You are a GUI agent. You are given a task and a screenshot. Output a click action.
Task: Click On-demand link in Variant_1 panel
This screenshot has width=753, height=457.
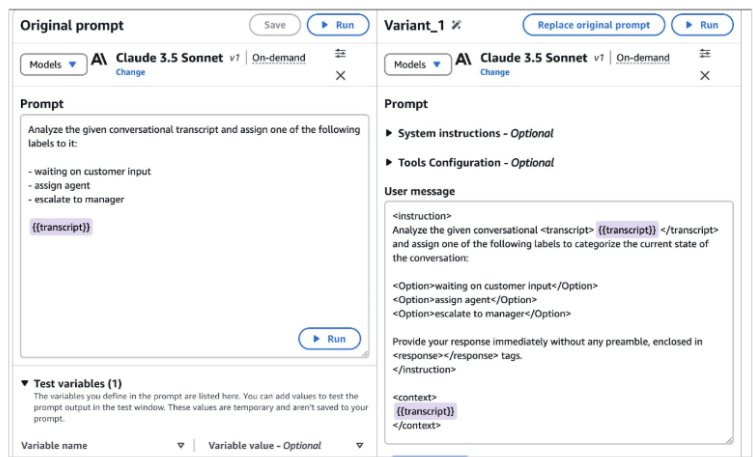pos(642,58)
